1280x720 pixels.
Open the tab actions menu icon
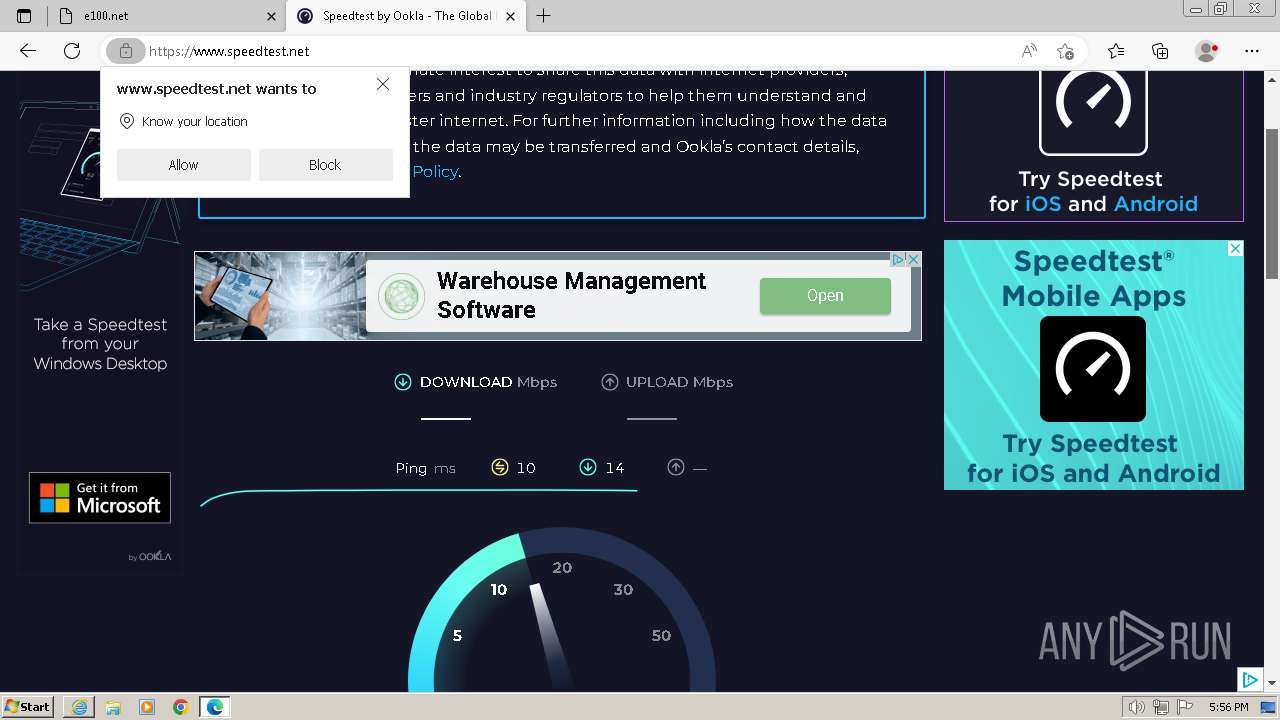tap(24, 16)
